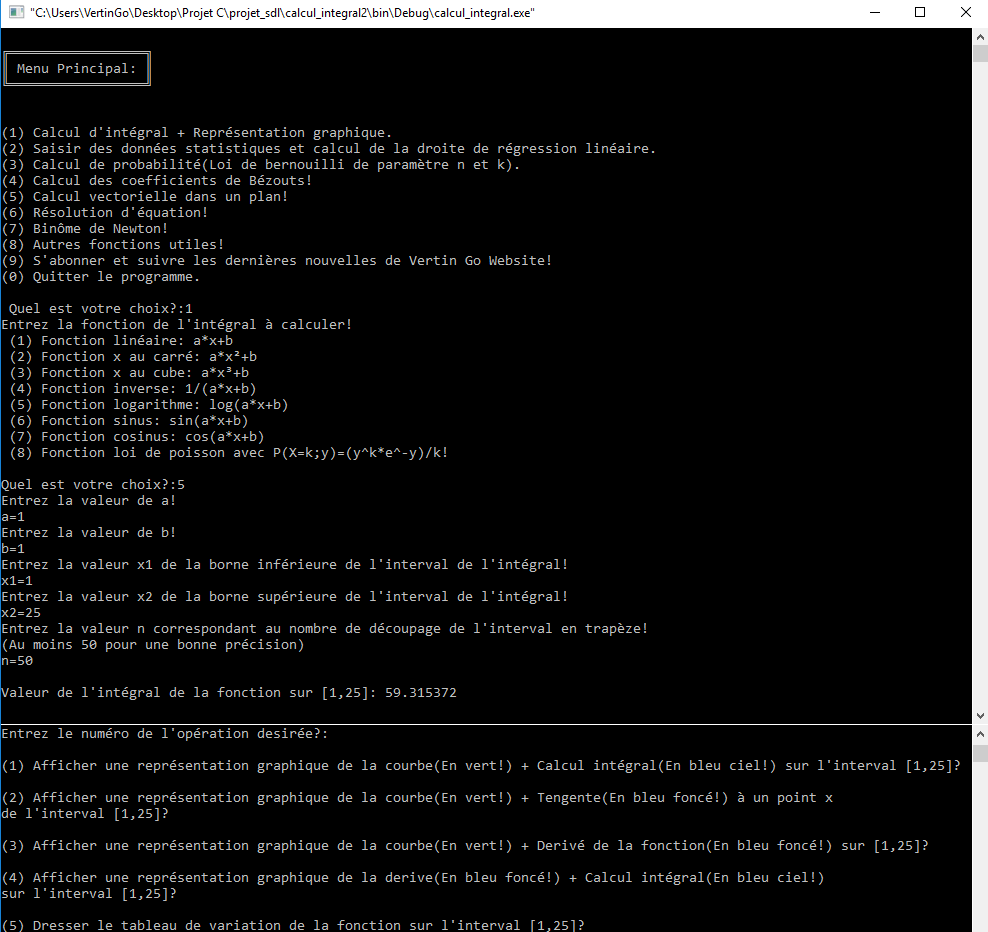Minimize the calcul_integral.exe window
Viewport: 988px width, 932px height.
(874, 13)
